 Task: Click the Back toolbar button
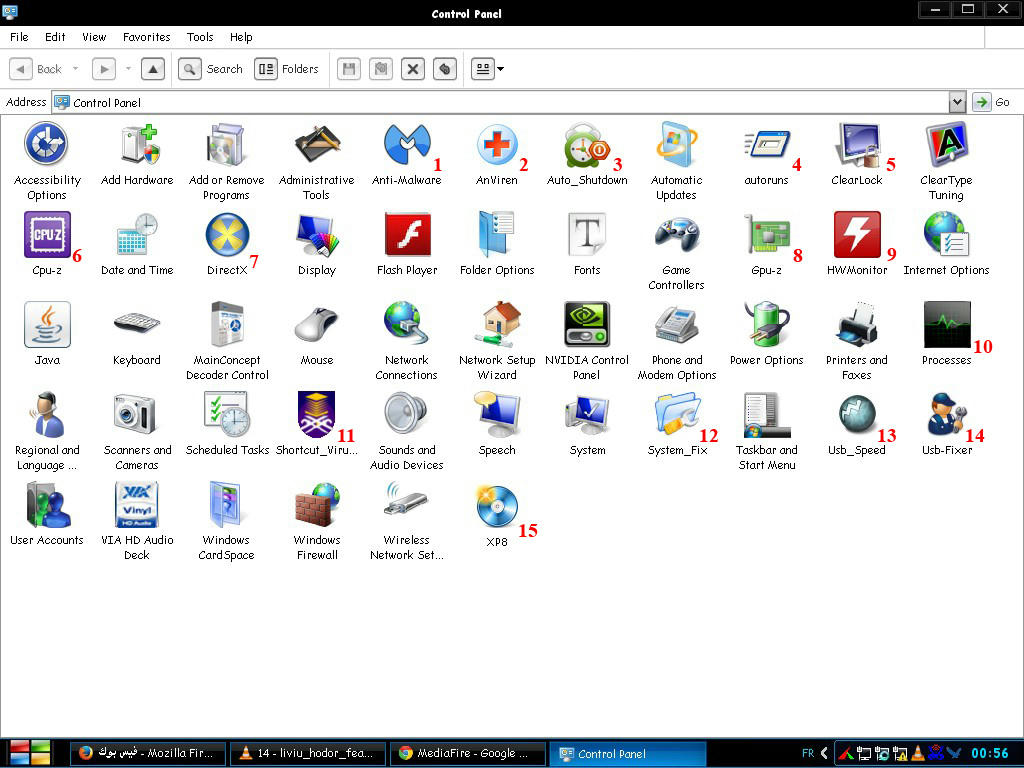(x=37, y=69)
